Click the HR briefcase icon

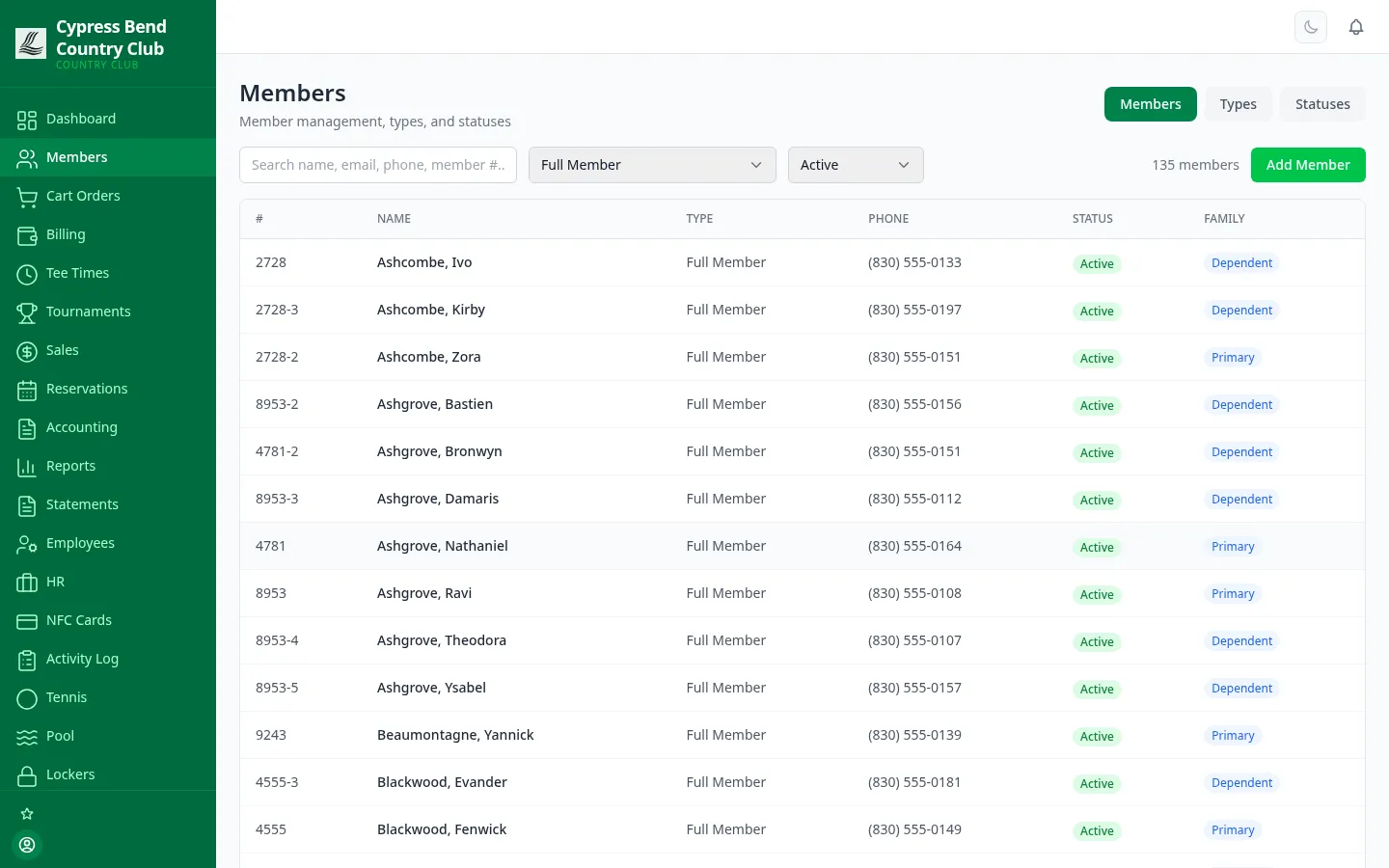pos(27,583)
